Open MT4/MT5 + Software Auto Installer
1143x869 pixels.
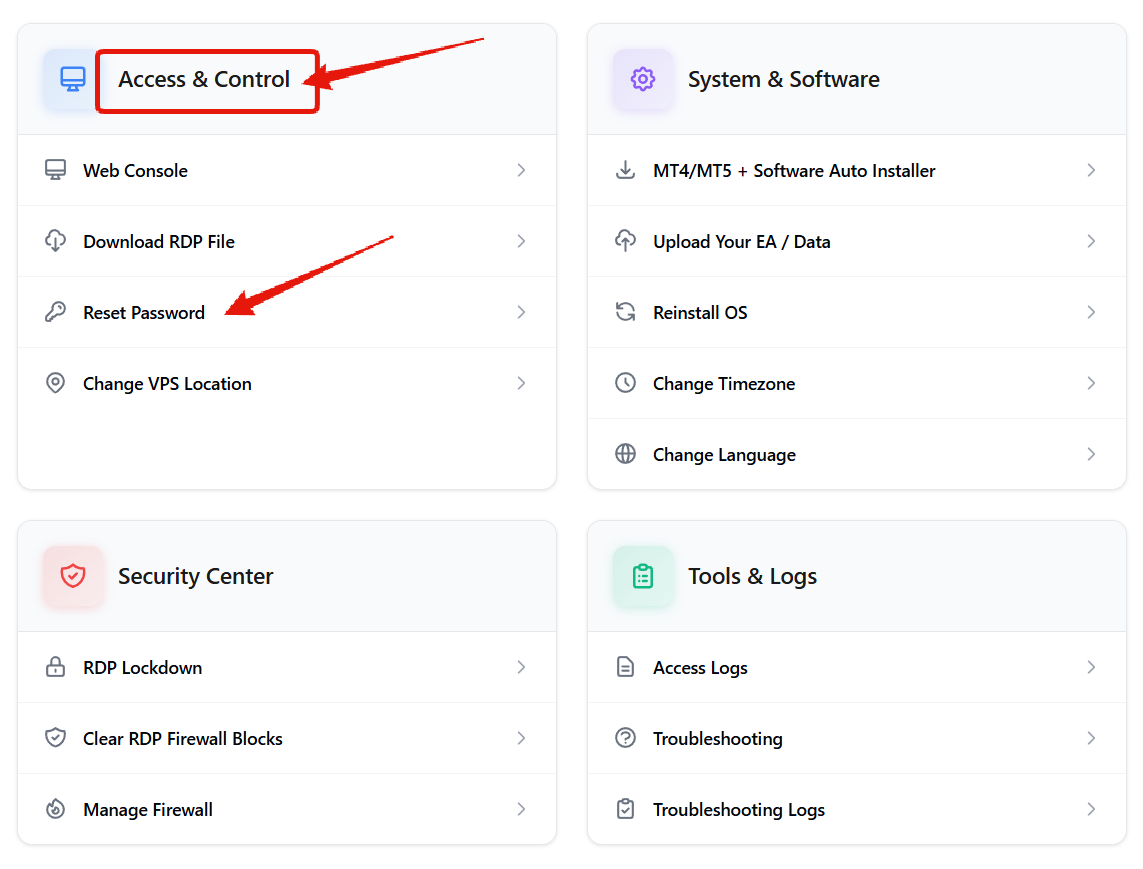tap(857, 170)
